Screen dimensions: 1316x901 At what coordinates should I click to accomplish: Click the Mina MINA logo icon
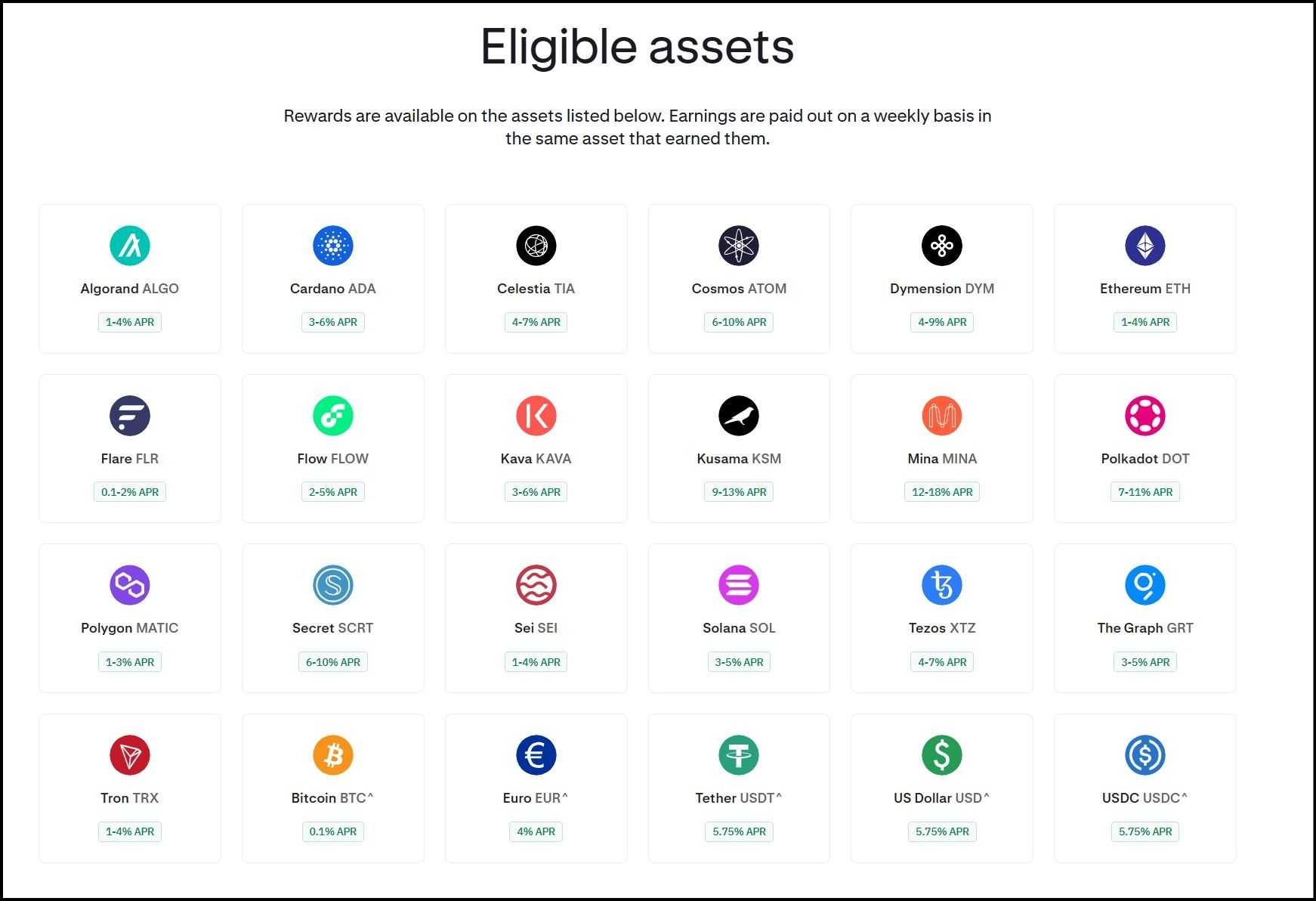(942, 416)
